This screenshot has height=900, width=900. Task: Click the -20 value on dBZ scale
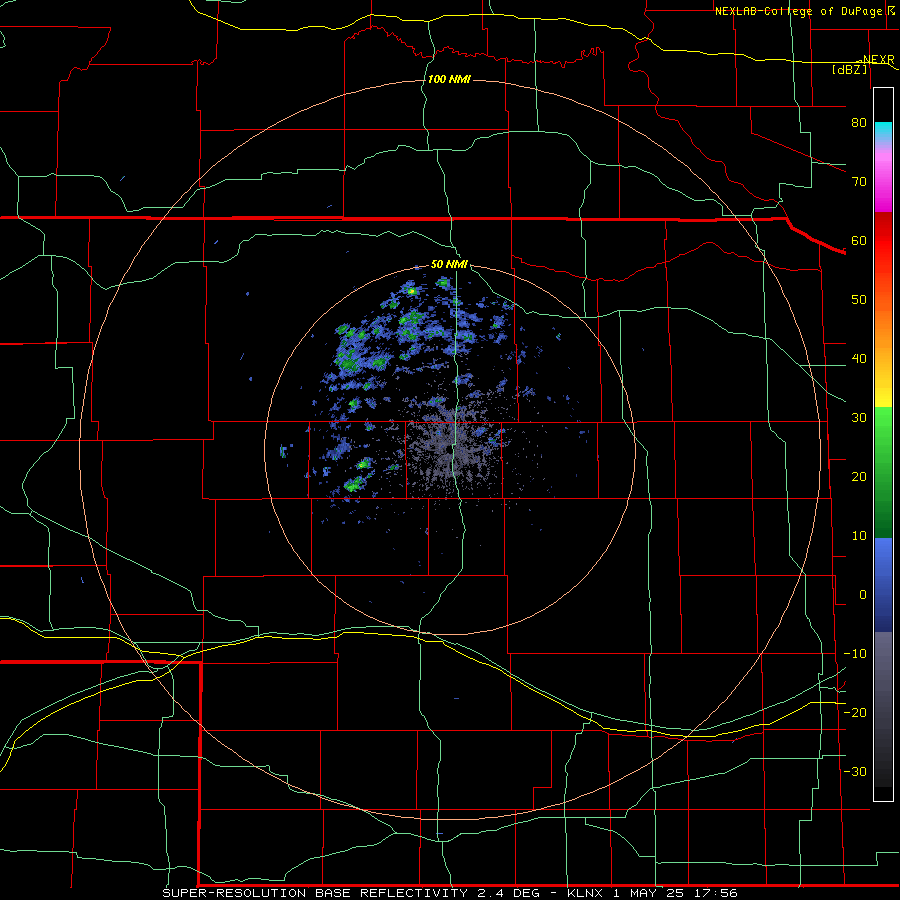coord(855,712)
